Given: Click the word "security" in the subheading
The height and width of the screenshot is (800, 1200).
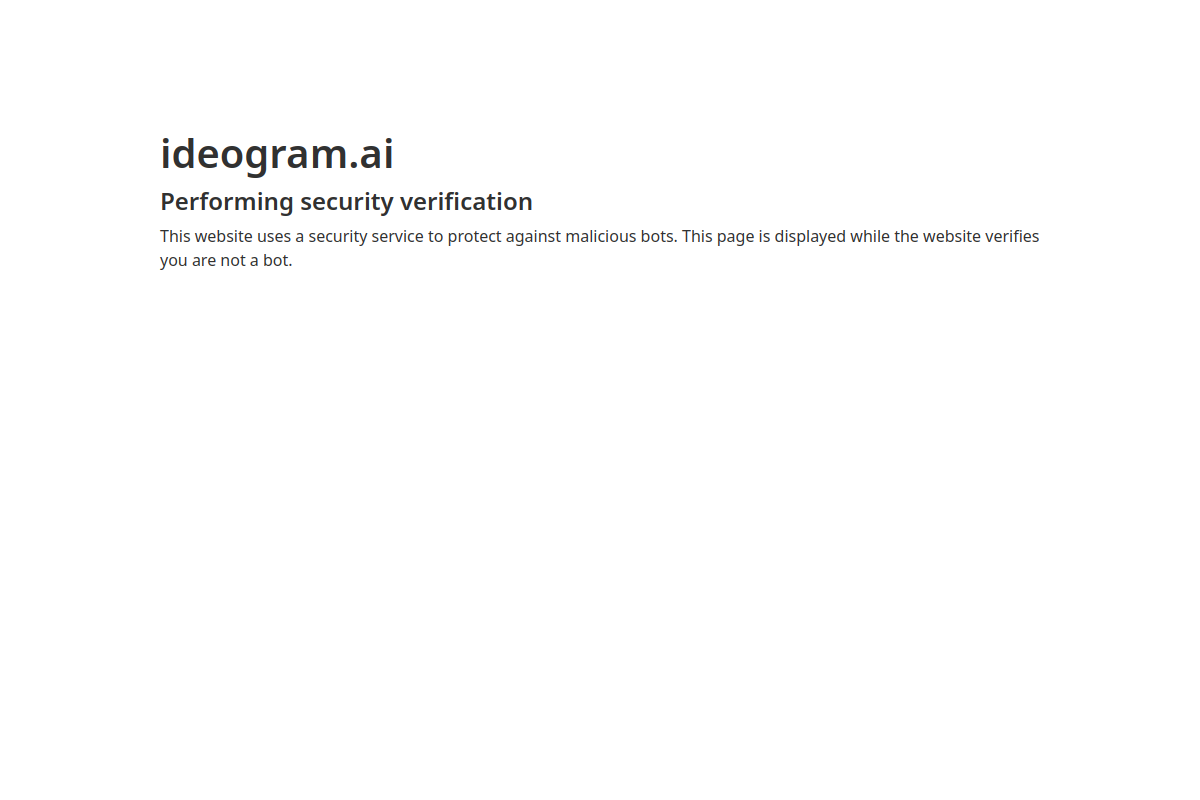Looking at the screenshot, I should (x=347, y=202).
